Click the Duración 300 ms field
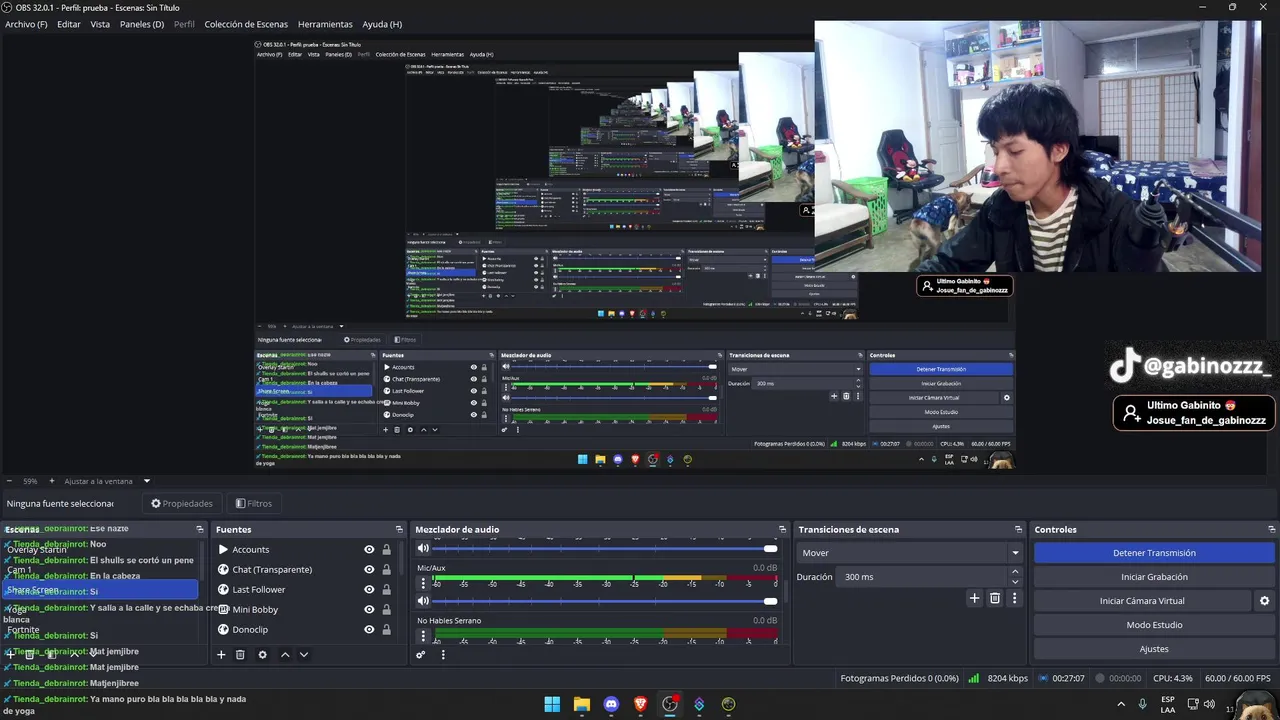The image size is (1280, 720). coord(921,577)
